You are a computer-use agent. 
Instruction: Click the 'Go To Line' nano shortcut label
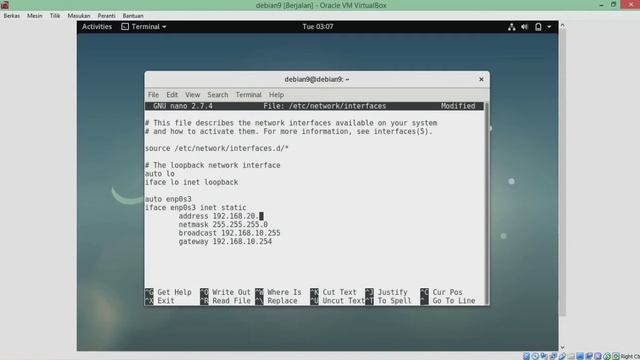454,301
